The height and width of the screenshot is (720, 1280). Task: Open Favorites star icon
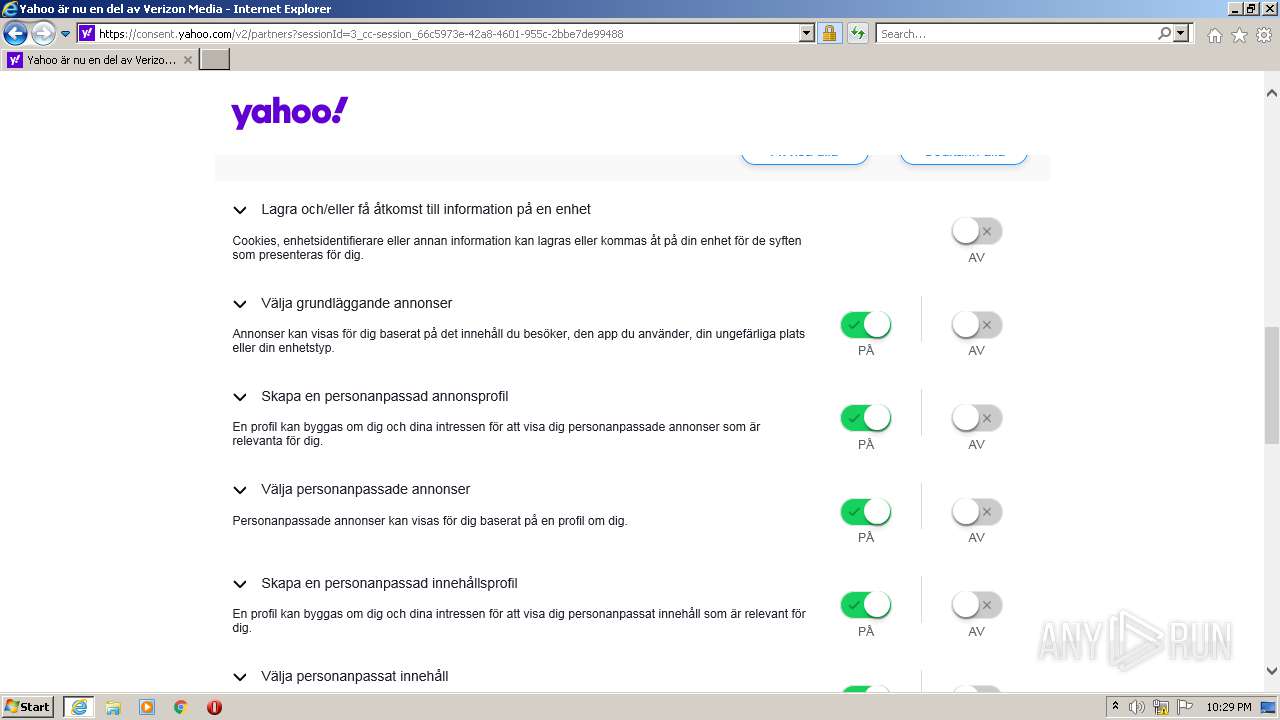point(1239,35)
